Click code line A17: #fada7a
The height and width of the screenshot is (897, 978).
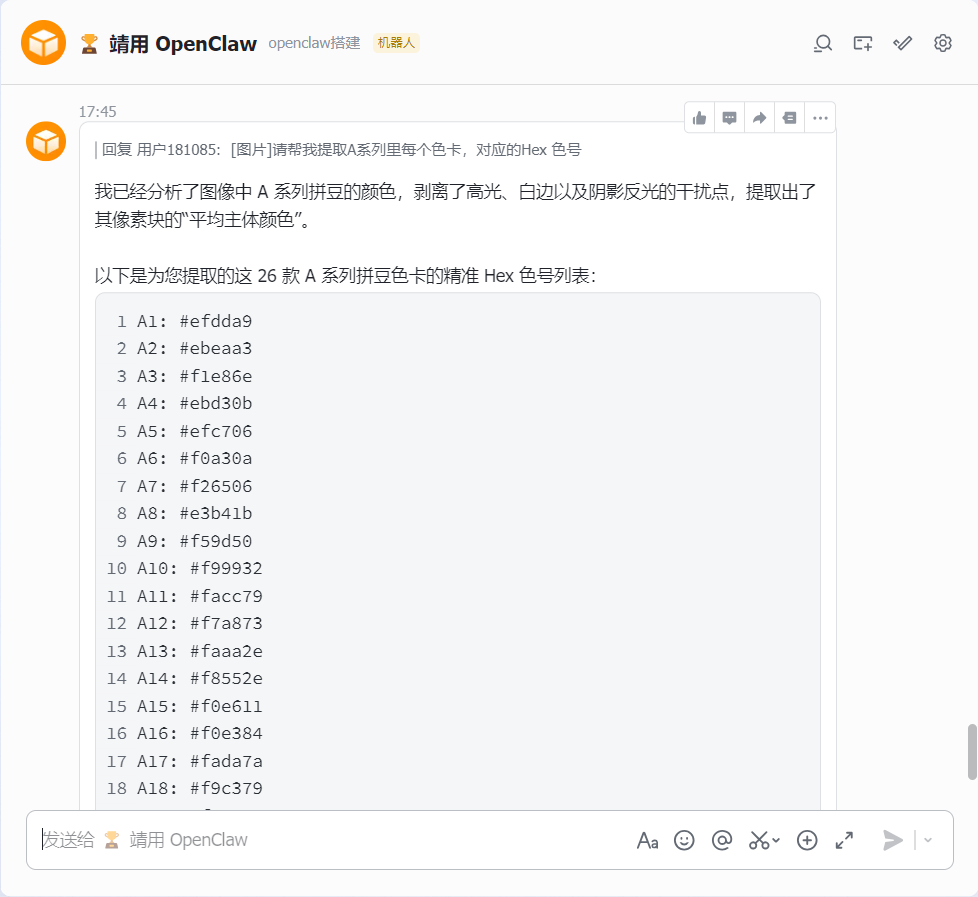pos(200,761)
